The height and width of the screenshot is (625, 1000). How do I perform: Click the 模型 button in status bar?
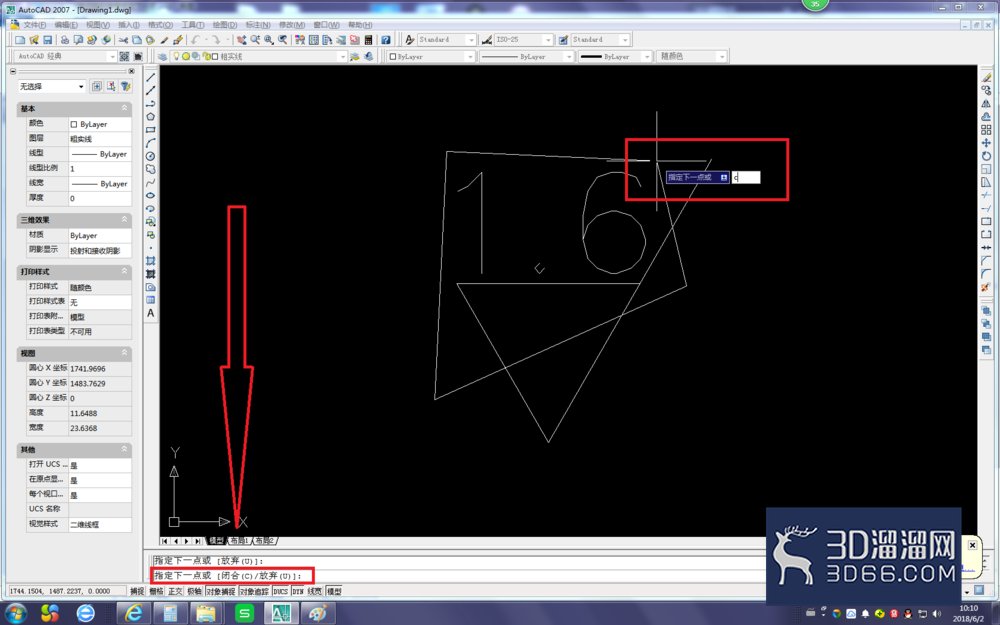(334, 591)
